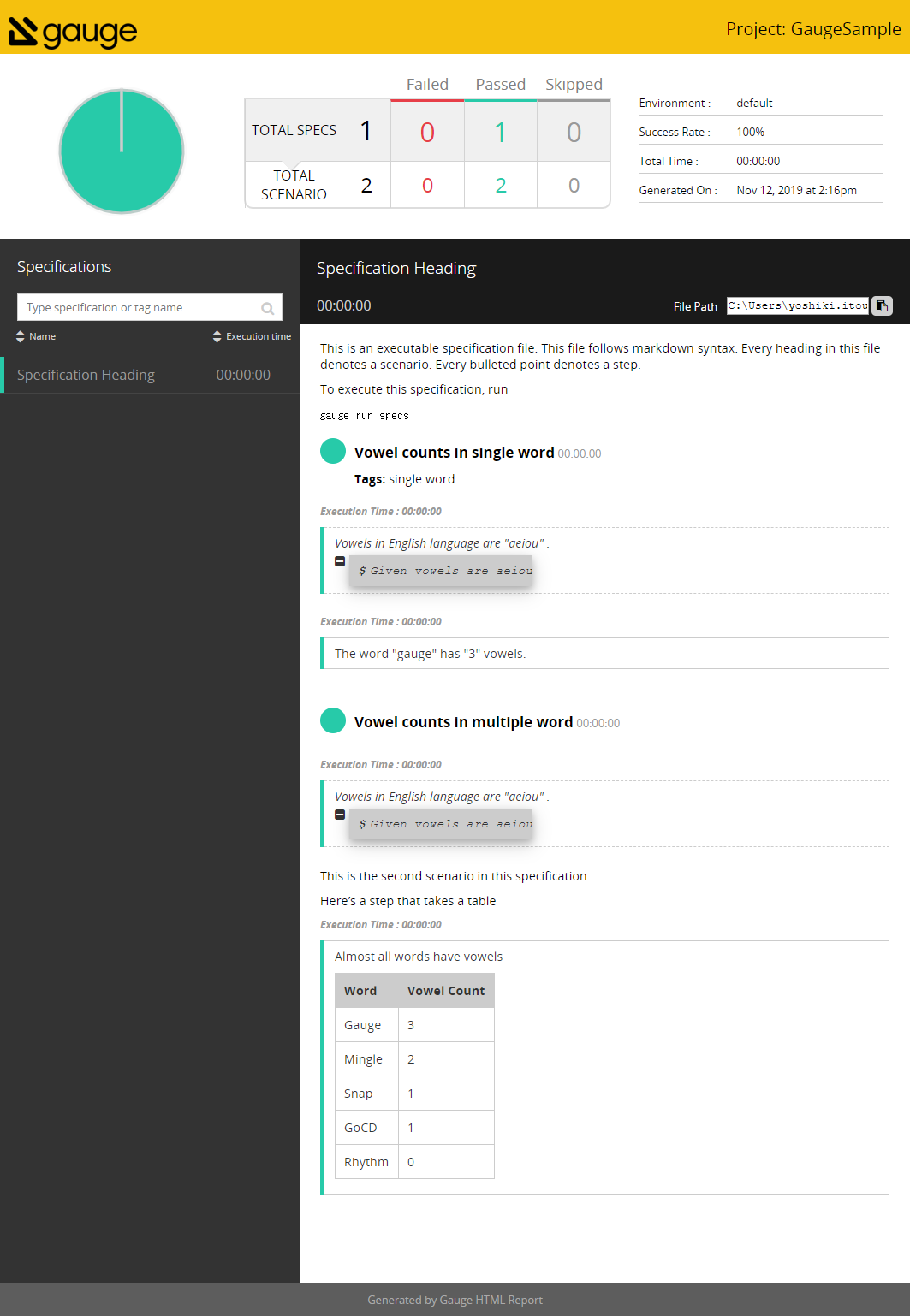This screenshot has width=910, height=1316.
Task: Click the green status circle of multiple word scenario
Action: 333,720
